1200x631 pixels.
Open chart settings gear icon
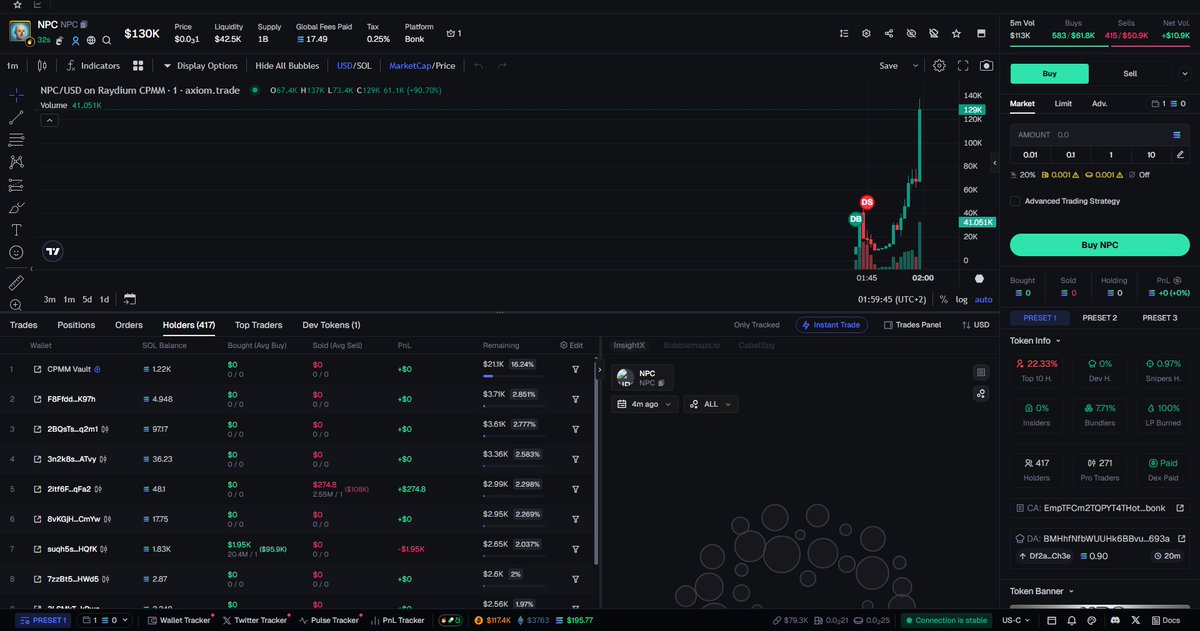point(939,66)
